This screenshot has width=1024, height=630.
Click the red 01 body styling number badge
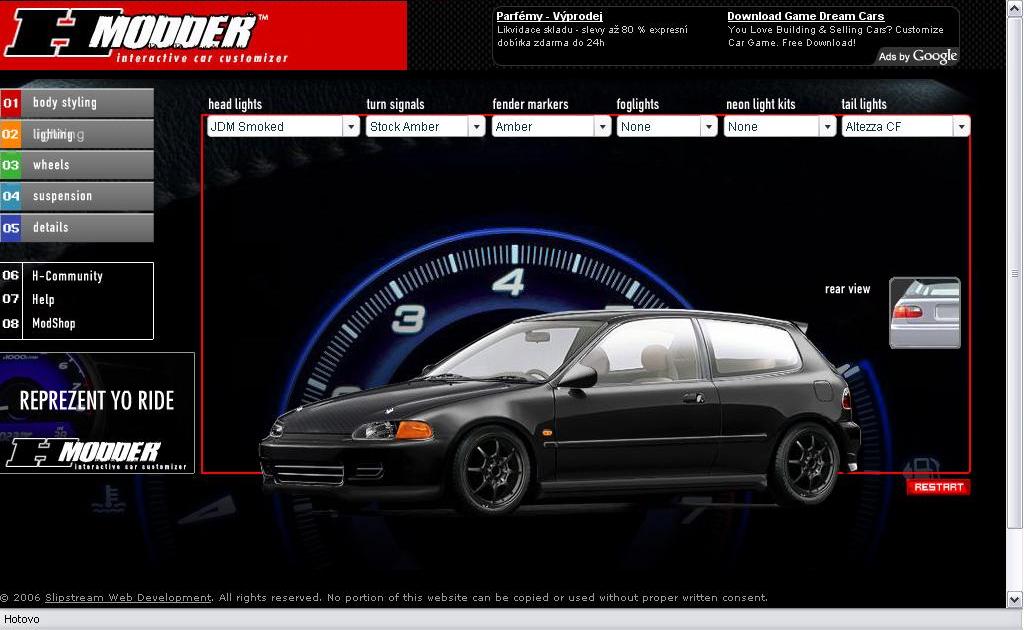[x=11, y=103]
